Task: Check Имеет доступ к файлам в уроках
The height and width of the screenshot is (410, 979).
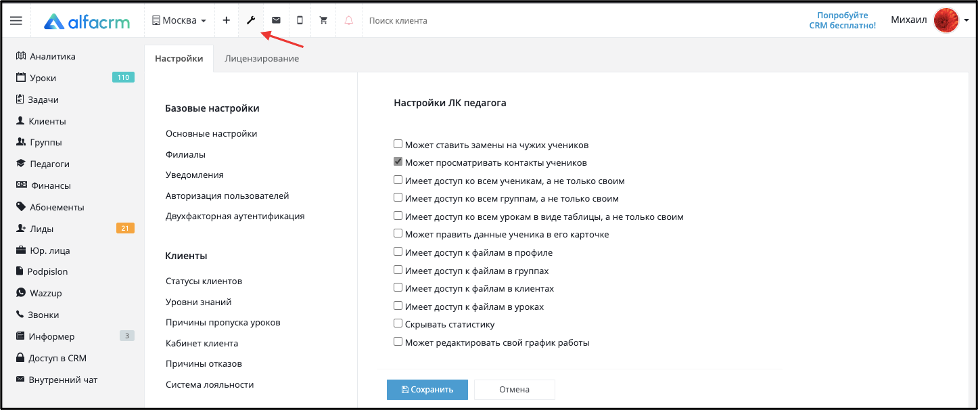Action: [398, 306]
